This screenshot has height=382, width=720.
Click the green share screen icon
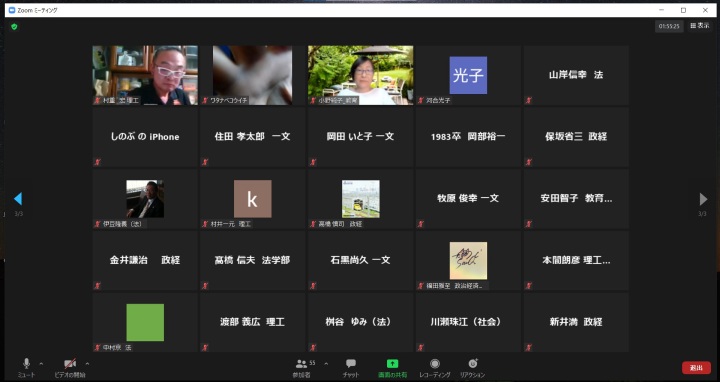(x=392, y=364)
